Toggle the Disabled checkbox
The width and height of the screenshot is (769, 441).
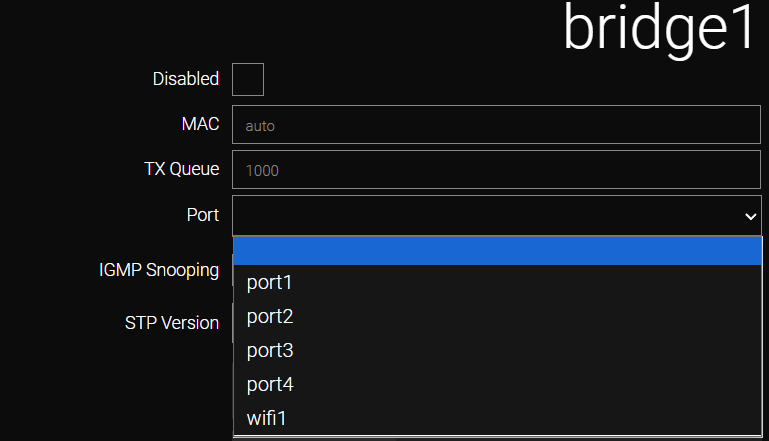tap(248, 79)
